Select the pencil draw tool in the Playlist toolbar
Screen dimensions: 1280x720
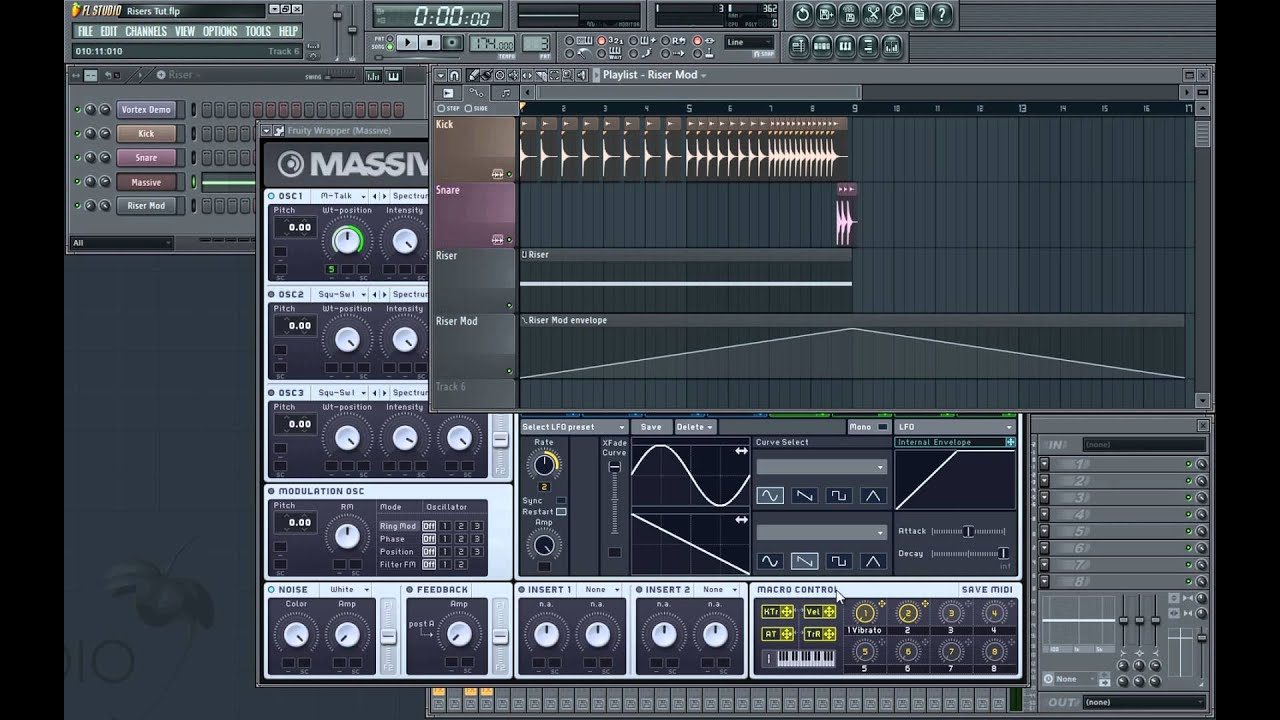474,75
